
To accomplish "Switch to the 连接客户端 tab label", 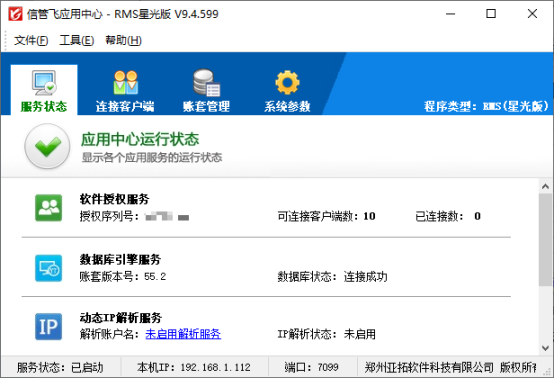I will click(125, 106).
